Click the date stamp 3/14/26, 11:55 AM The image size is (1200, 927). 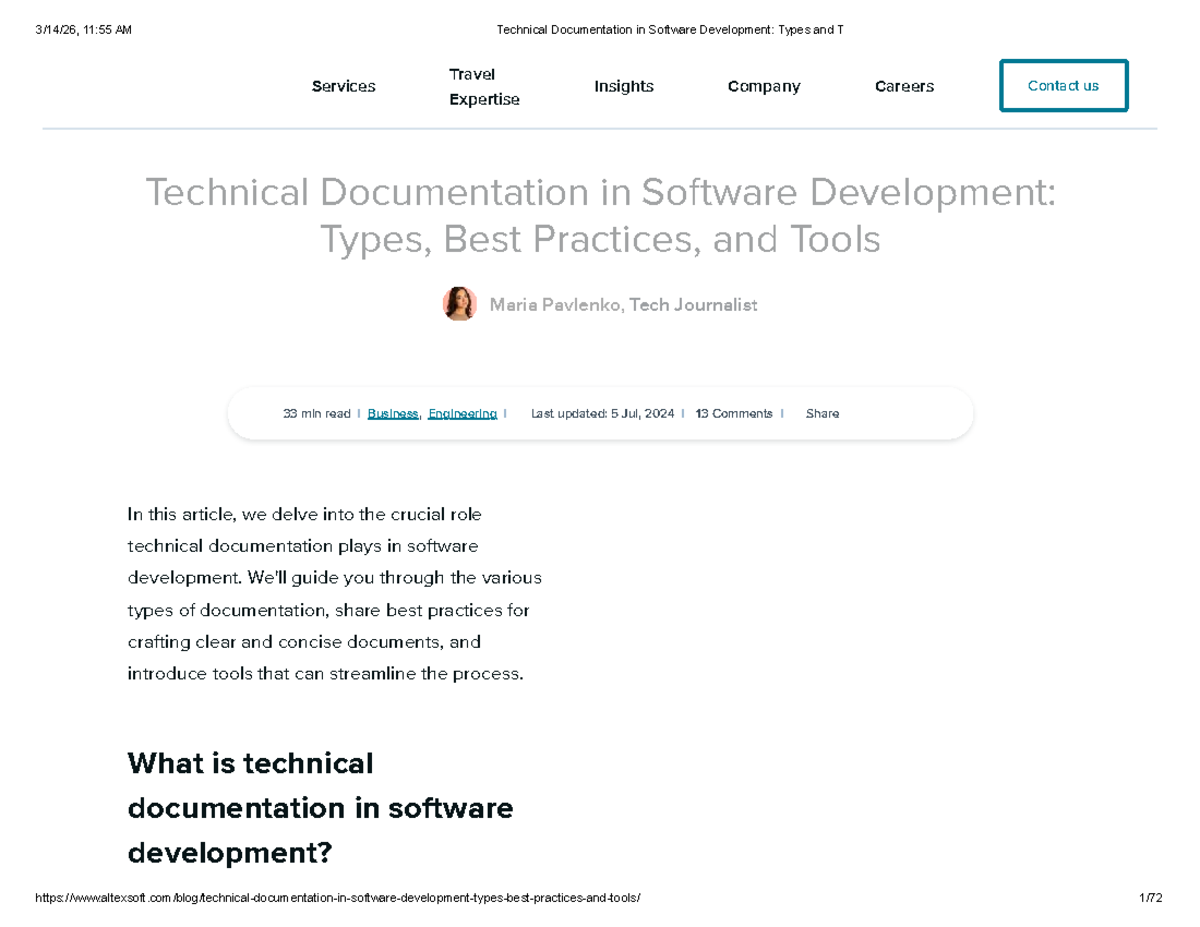click(82, 30)
